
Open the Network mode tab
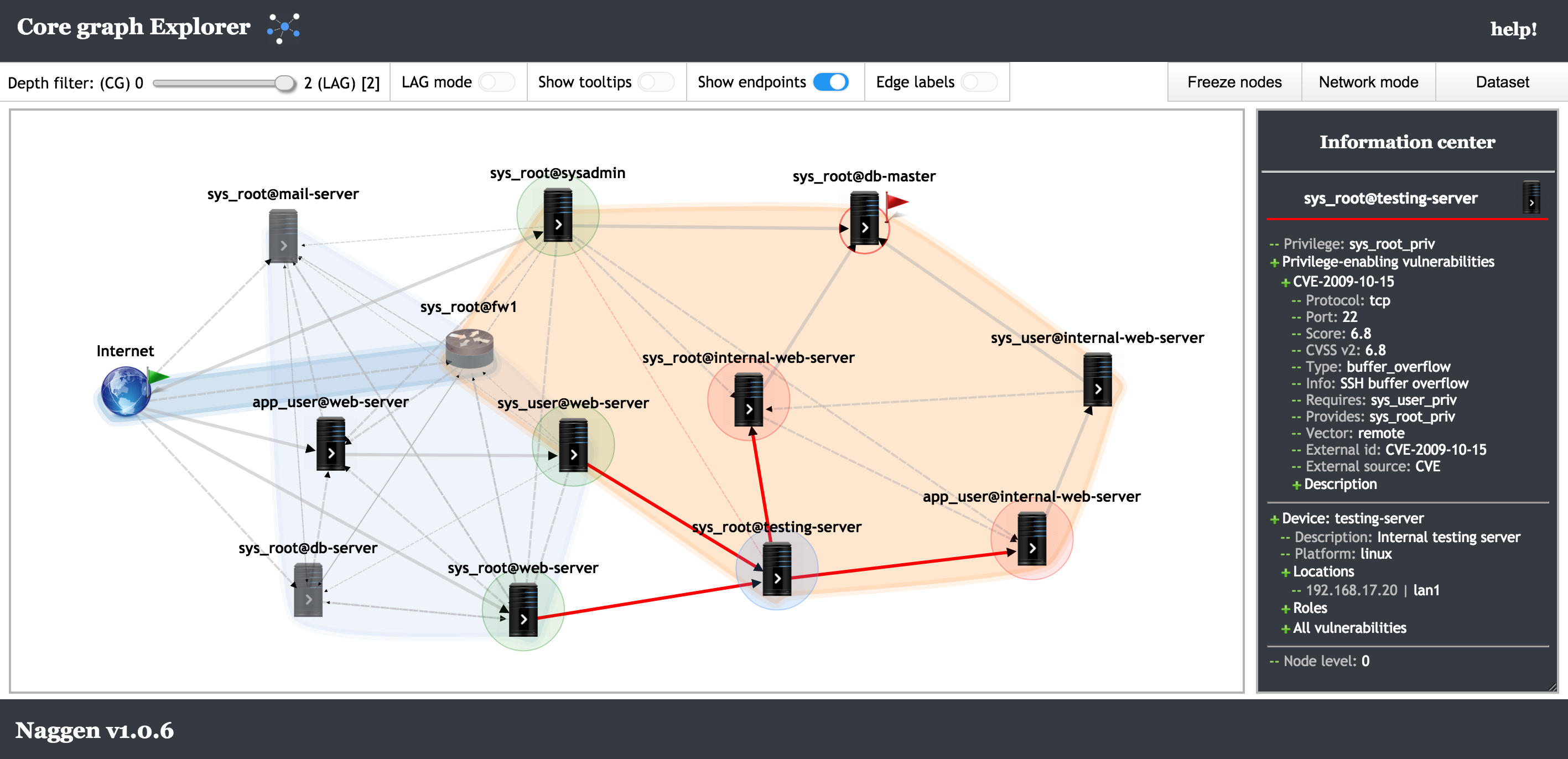(x=1368, y=82)
